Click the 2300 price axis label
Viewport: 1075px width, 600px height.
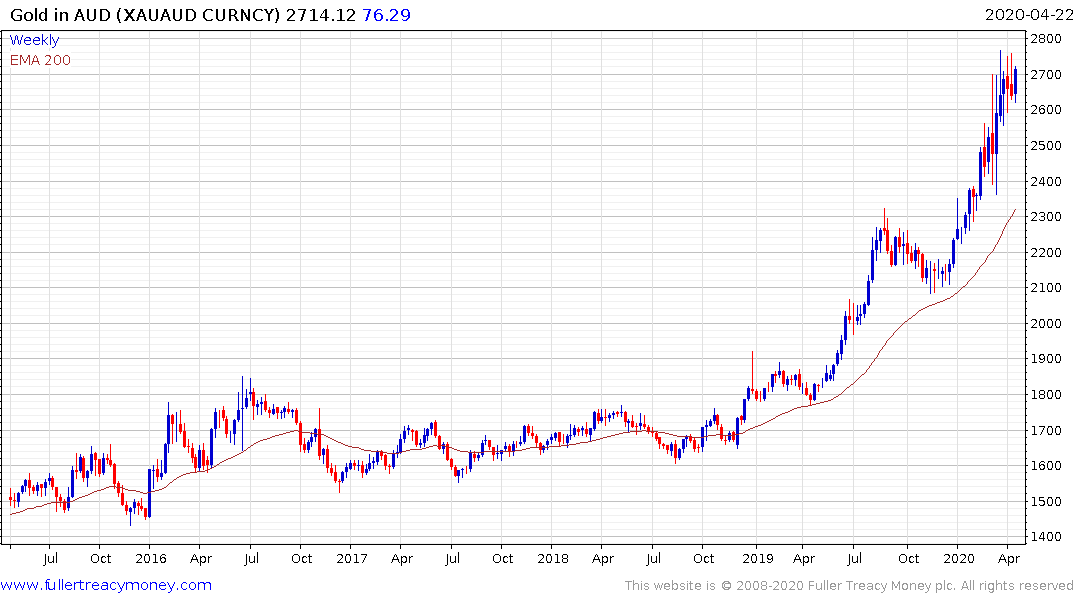[x=1046, y=217]
